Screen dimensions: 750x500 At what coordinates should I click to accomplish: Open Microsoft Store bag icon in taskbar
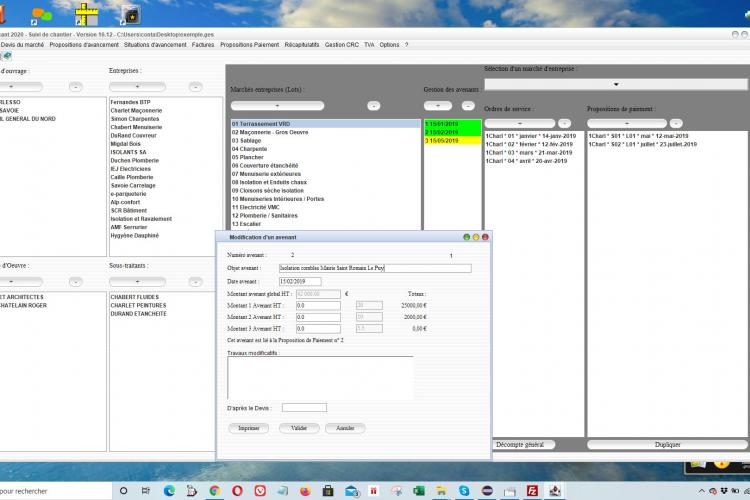(328, 490)
